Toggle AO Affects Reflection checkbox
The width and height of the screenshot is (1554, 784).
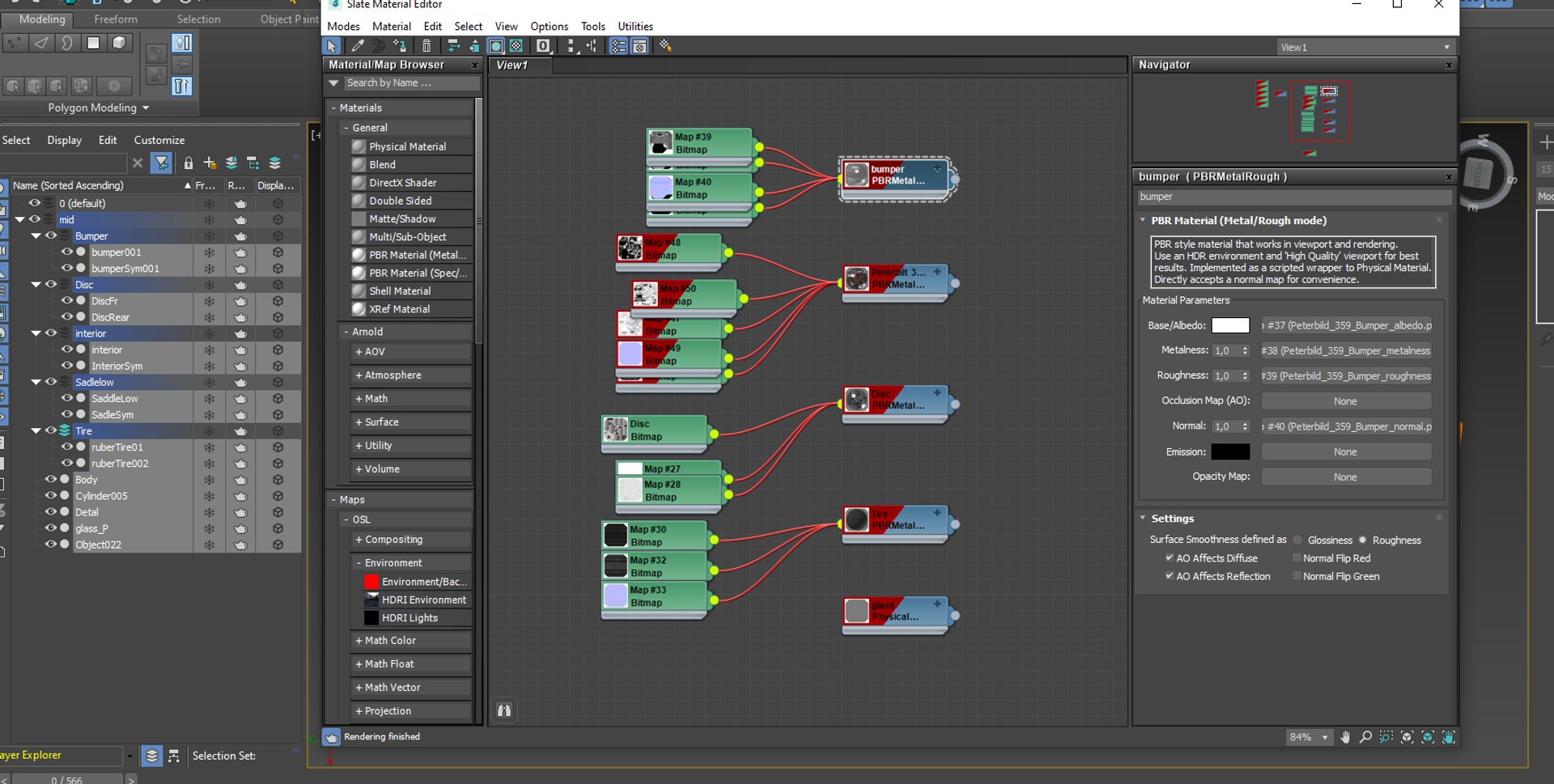(x=1170, y=576)
